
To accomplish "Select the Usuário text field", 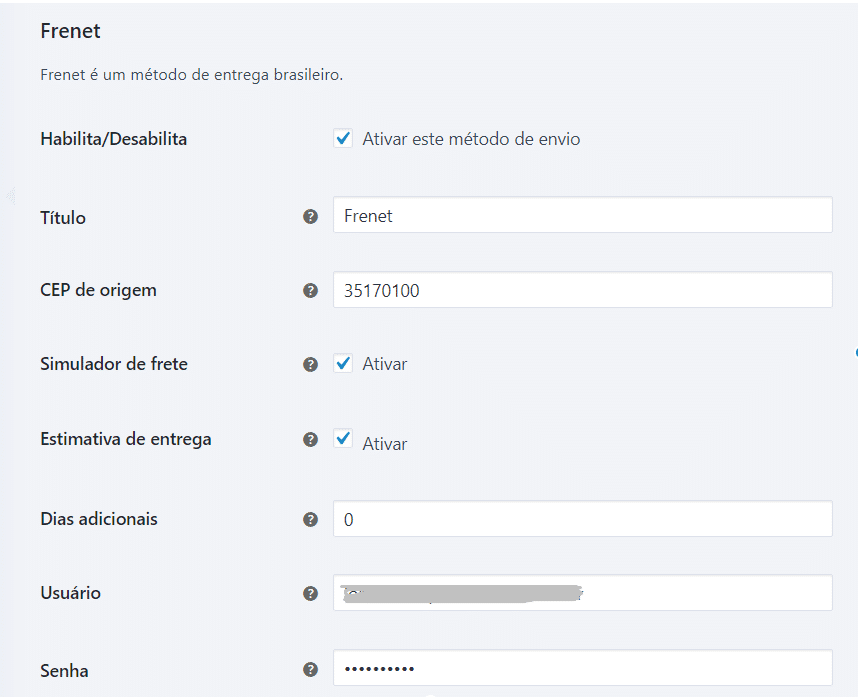I will 582,593.
